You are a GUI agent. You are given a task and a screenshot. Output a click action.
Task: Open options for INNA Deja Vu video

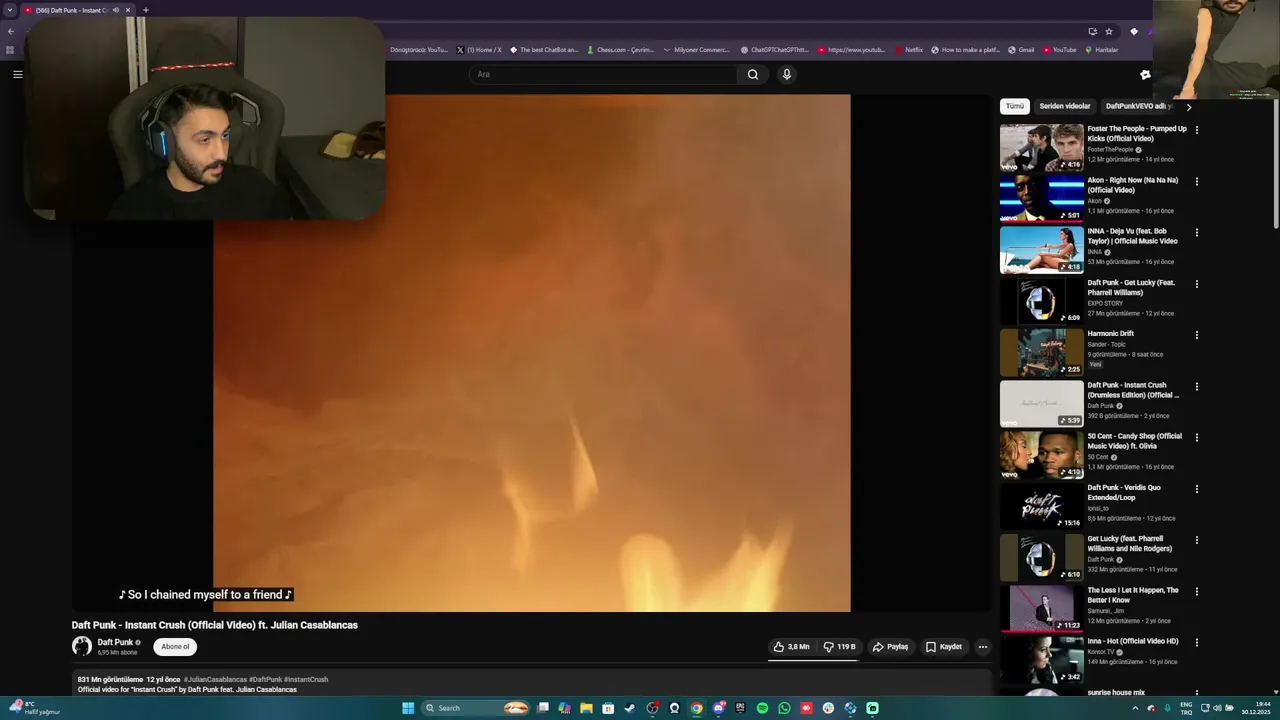point(1196,232)
